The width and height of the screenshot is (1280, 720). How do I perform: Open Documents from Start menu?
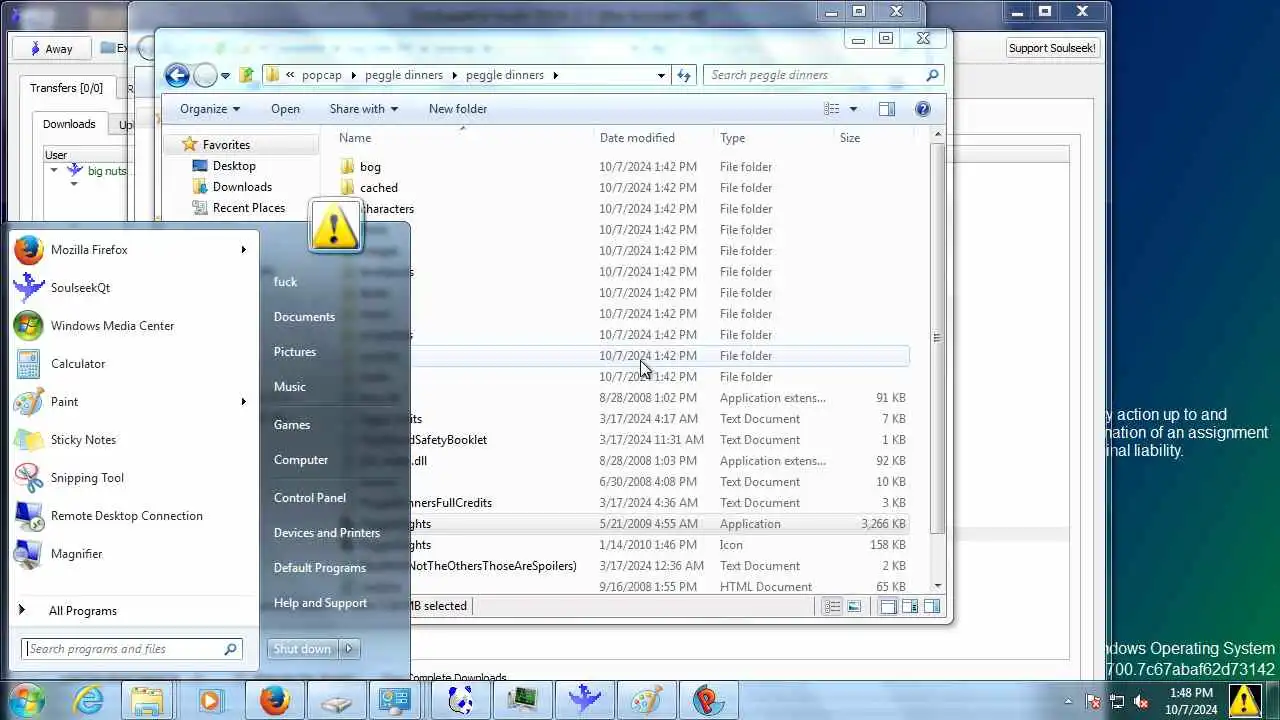point(304,317)
